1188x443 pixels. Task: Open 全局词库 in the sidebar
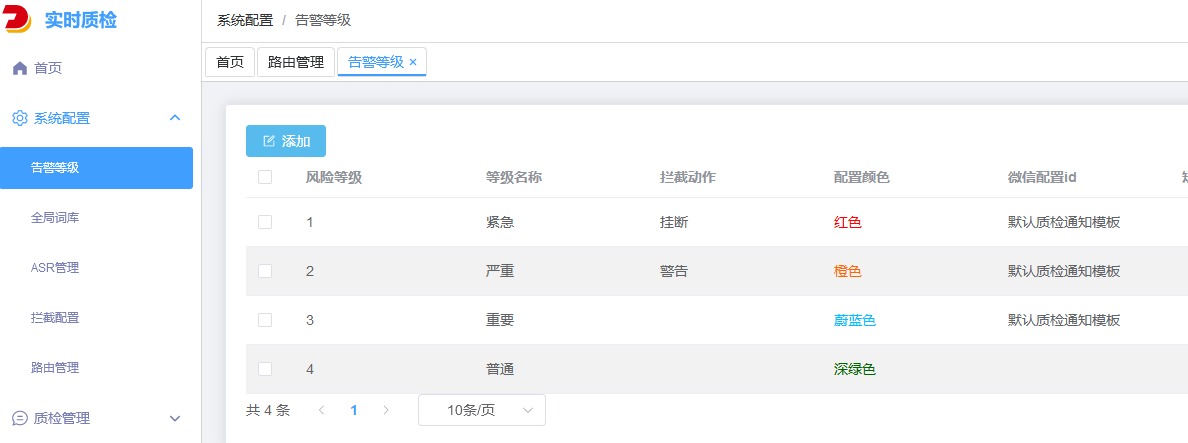pos(55,218)
